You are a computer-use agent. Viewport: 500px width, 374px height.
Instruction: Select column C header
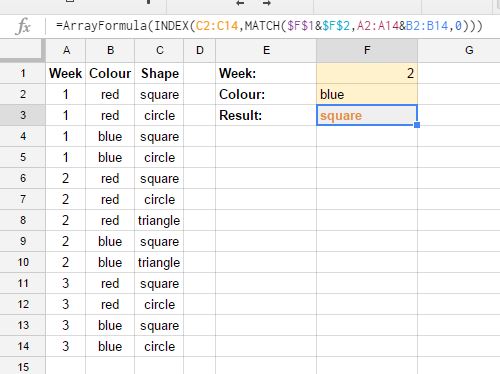point(159,50)
